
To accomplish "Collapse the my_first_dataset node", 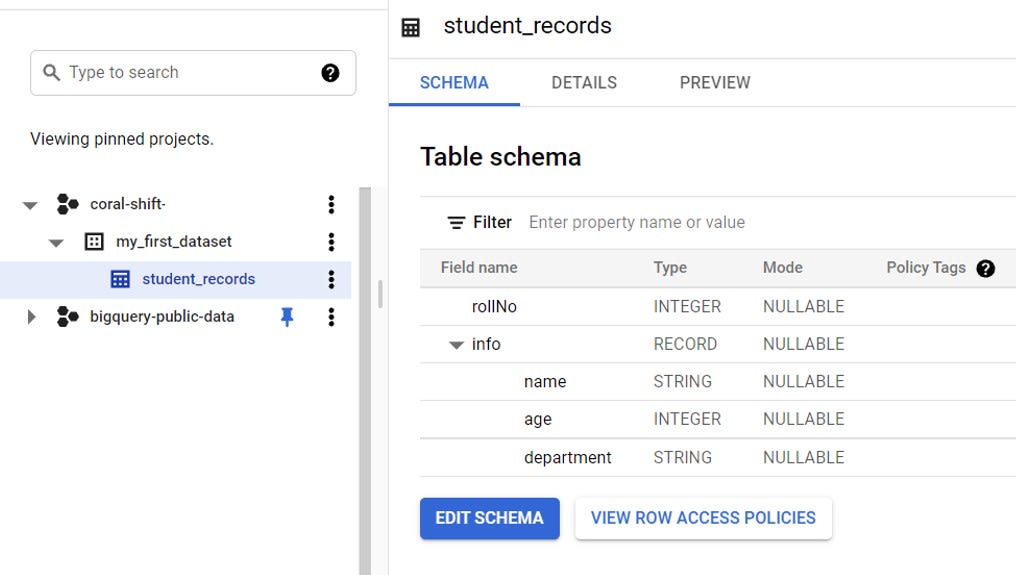I will (x=56, y=243).
